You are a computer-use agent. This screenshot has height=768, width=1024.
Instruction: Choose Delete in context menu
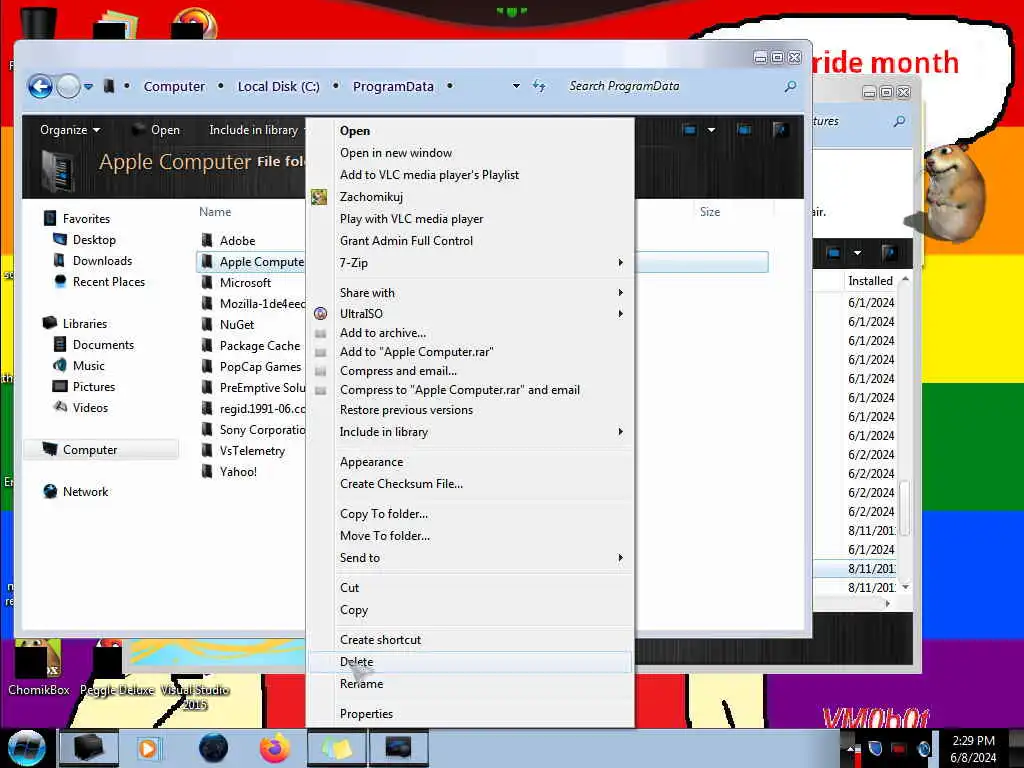tap(470, 662)
